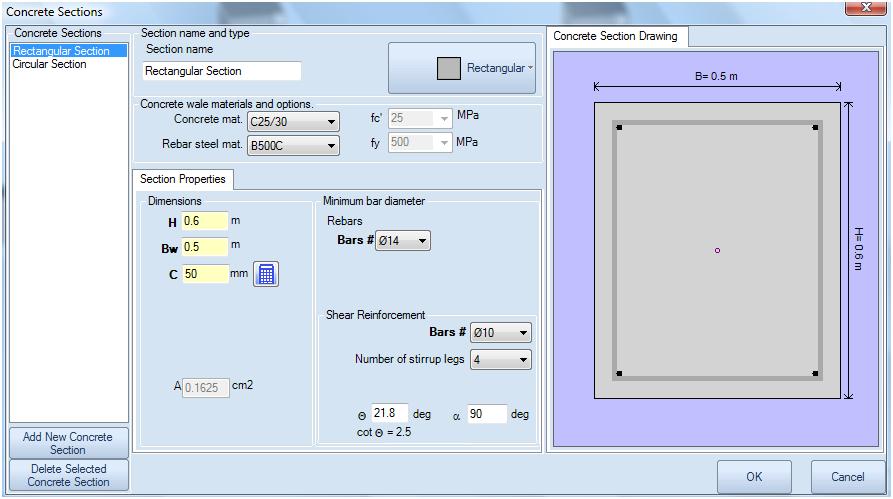Screen dimensions: 893x499
Task: Click the C cover field
Action: pos(205,274)
